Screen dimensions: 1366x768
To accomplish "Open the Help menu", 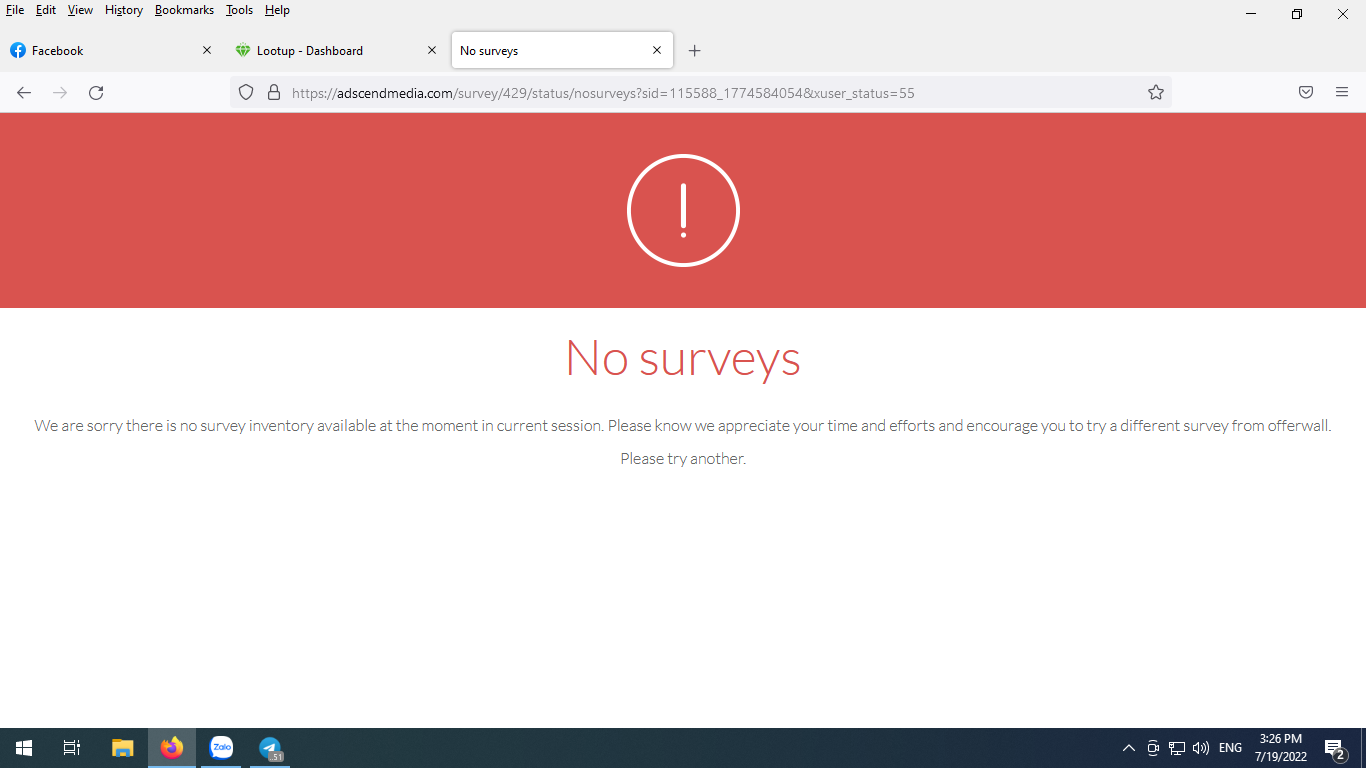I will point(277,10).
